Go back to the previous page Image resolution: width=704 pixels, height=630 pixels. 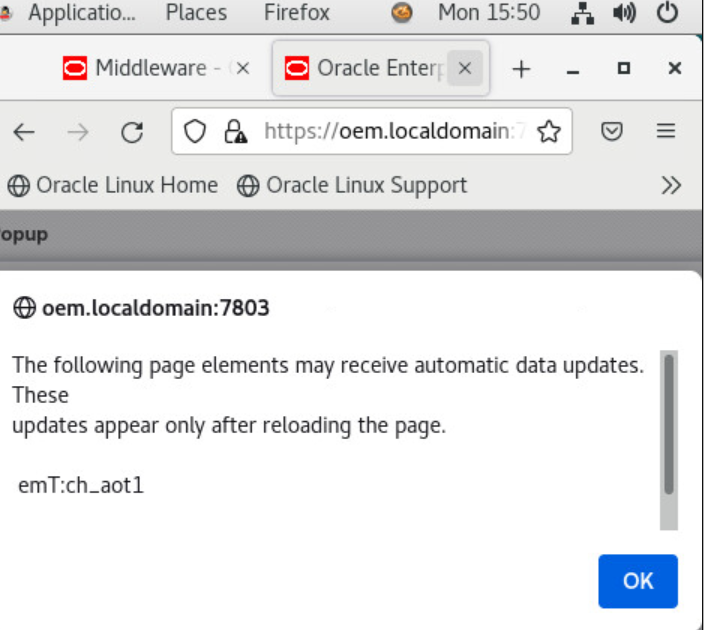[24, 131]
